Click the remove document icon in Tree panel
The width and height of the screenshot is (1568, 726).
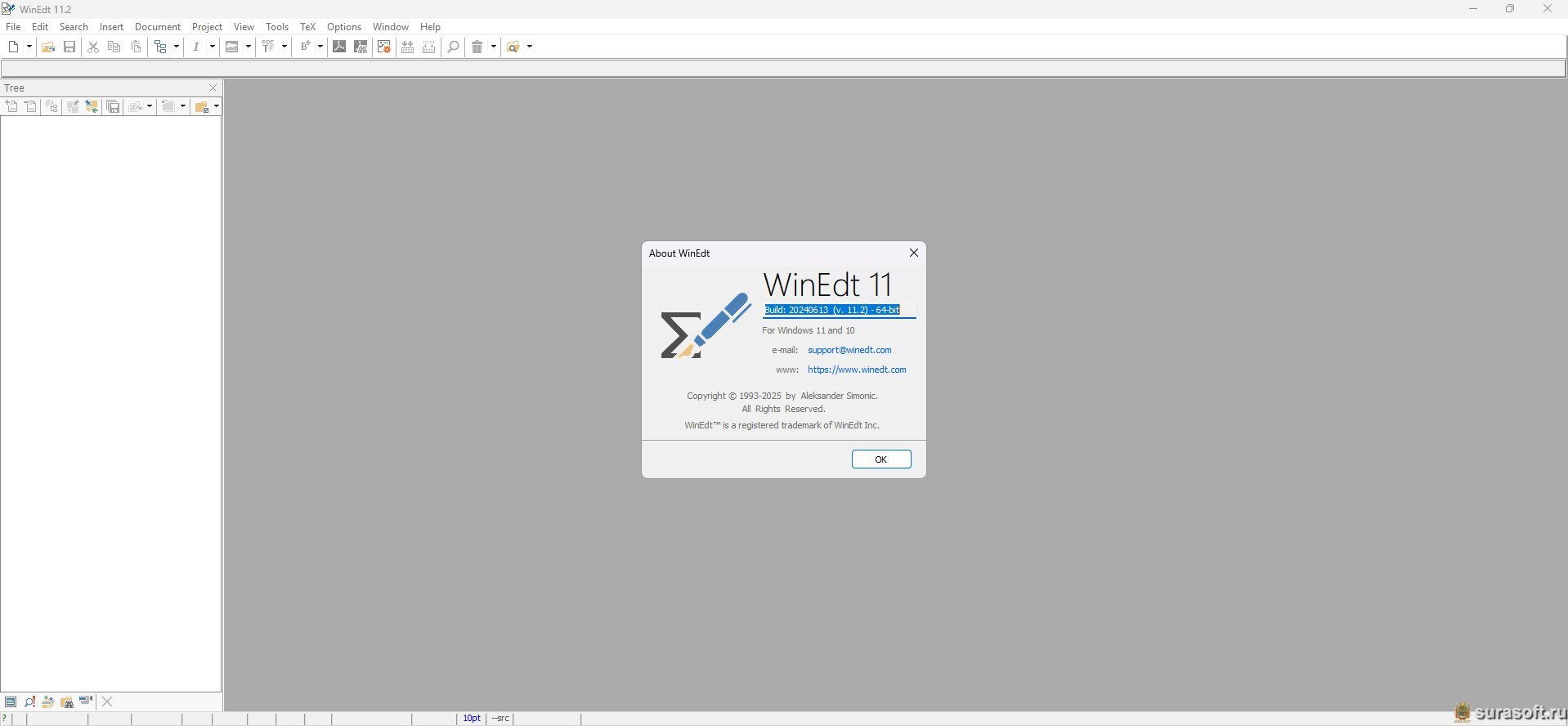point(30,106)
